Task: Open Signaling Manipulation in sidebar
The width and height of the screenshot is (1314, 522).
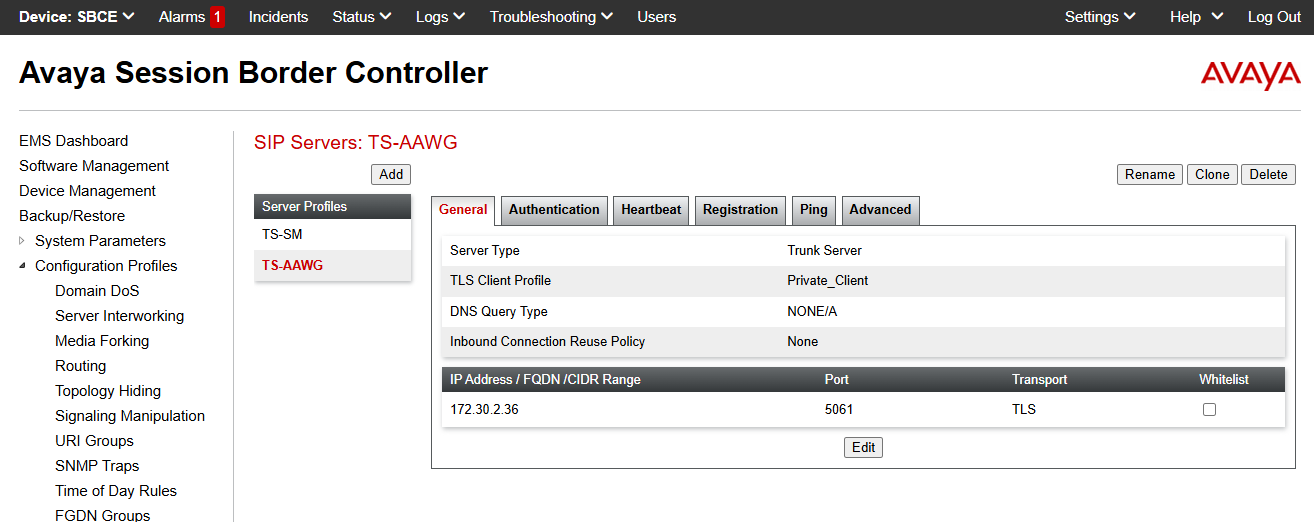Action: (x=130, y=416)
